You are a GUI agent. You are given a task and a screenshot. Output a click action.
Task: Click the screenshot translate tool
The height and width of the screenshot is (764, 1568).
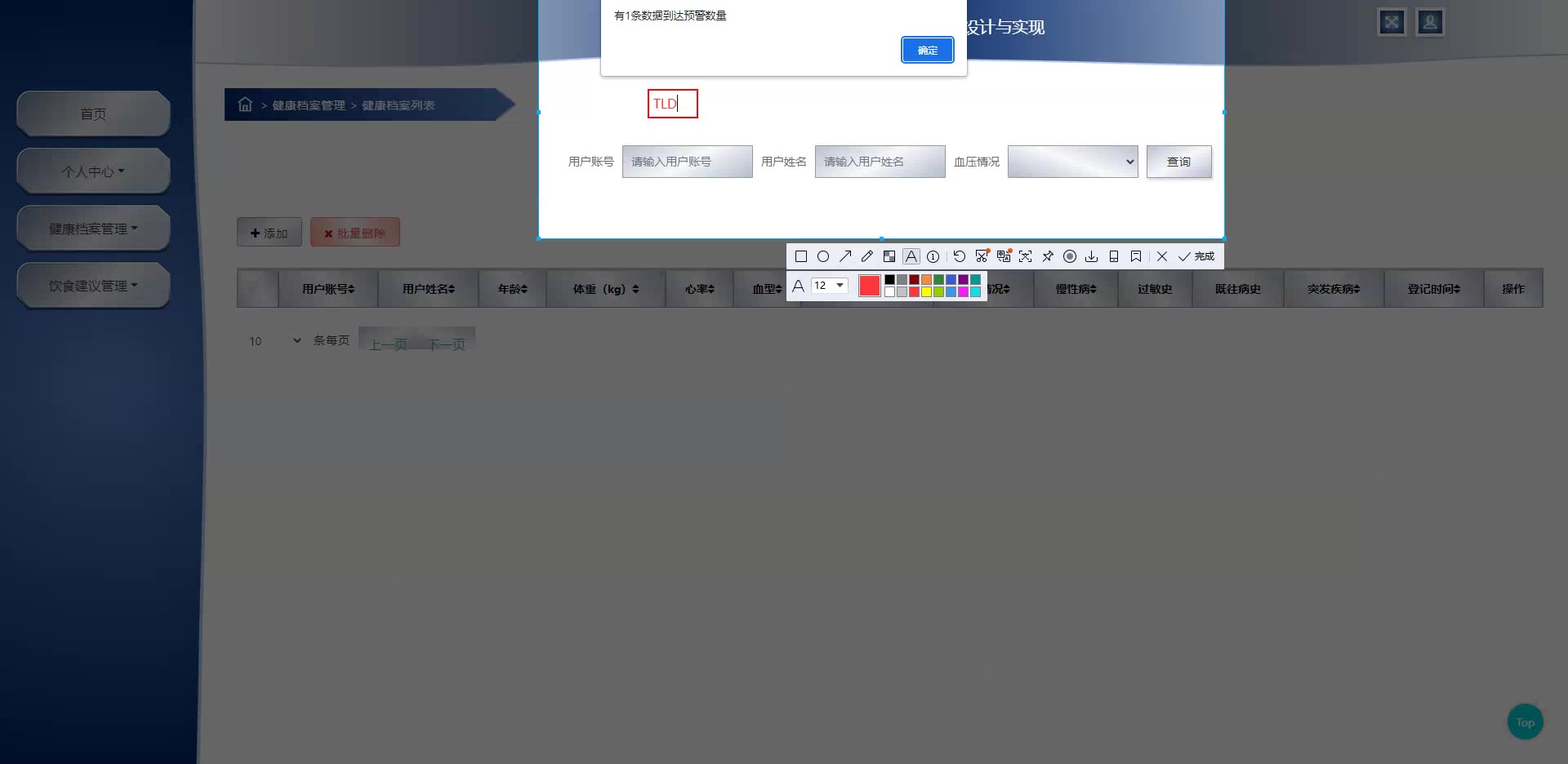pyautogui.click(x=1004, y=256)
